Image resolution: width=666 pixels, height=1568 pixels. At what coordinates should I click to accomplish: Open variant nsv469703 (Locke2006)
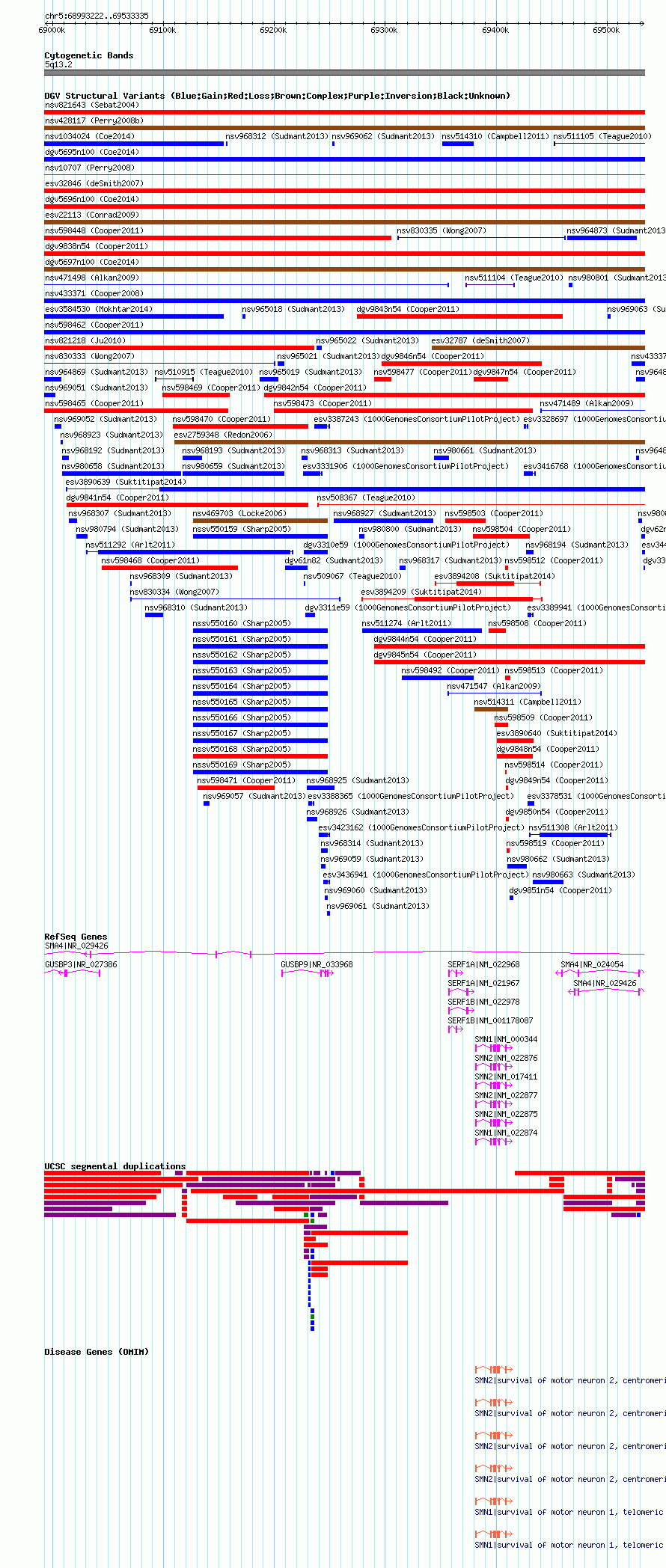click(239, 513)
